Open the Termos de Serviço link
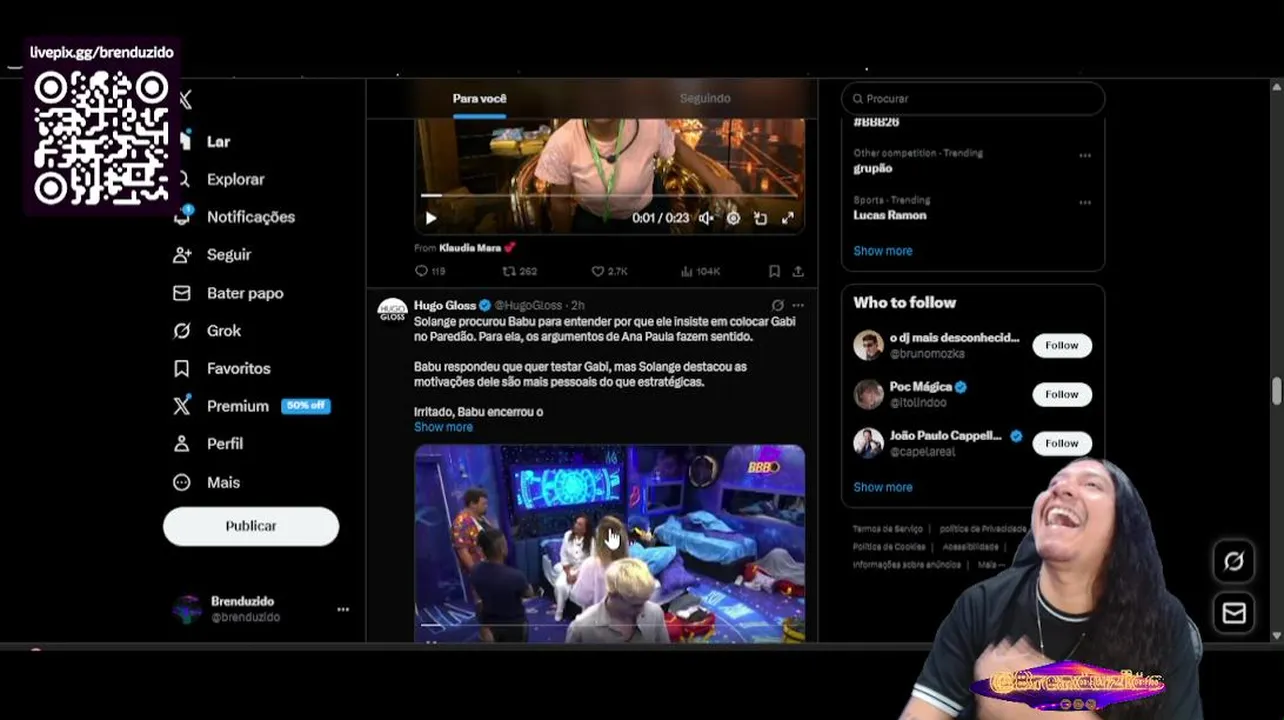Image resolution: width=1284 pixels, height=720 pixels. point(888,528)
